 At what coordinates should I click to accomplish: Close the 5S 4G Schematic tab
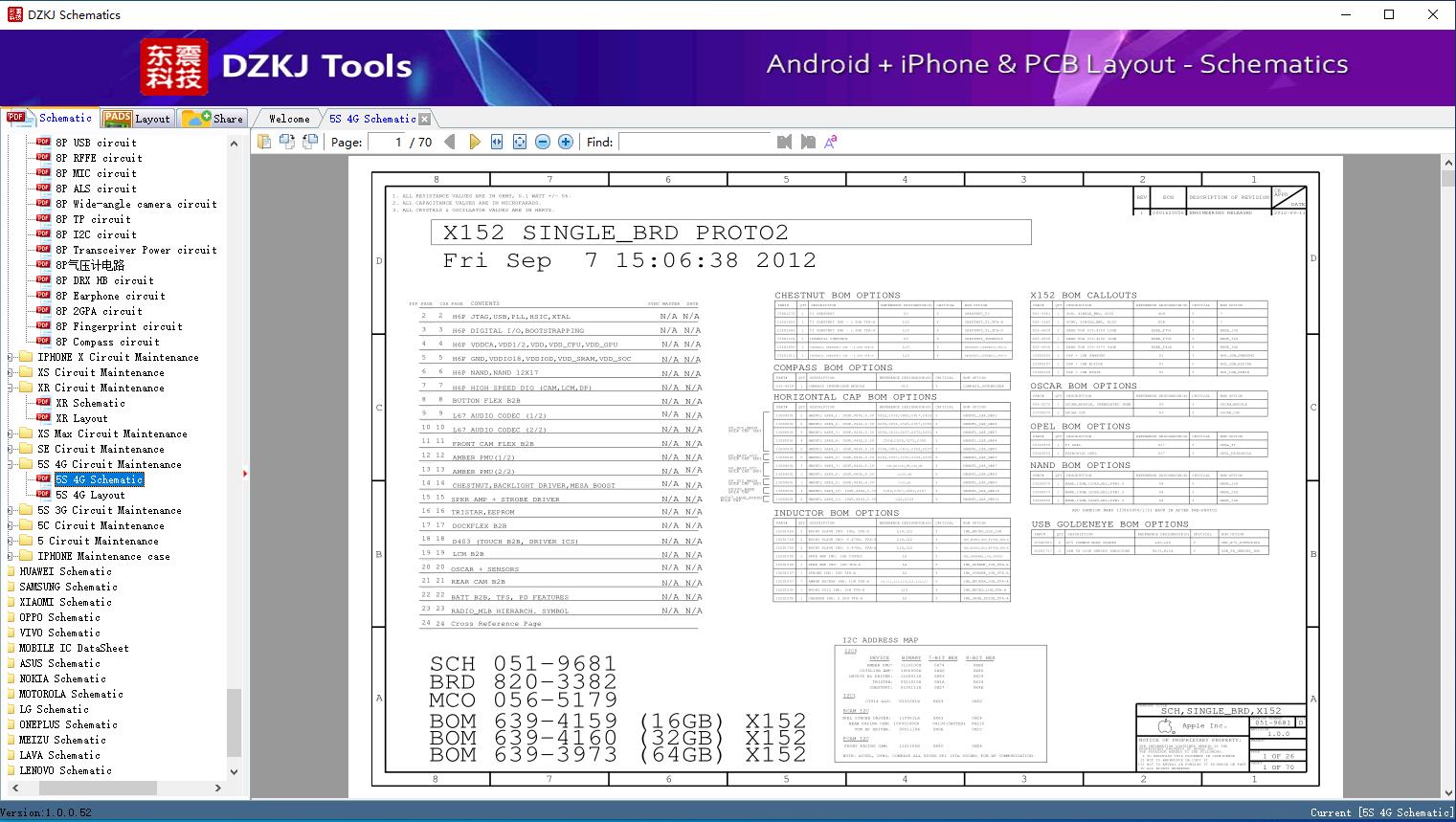(x=425, y=119)
